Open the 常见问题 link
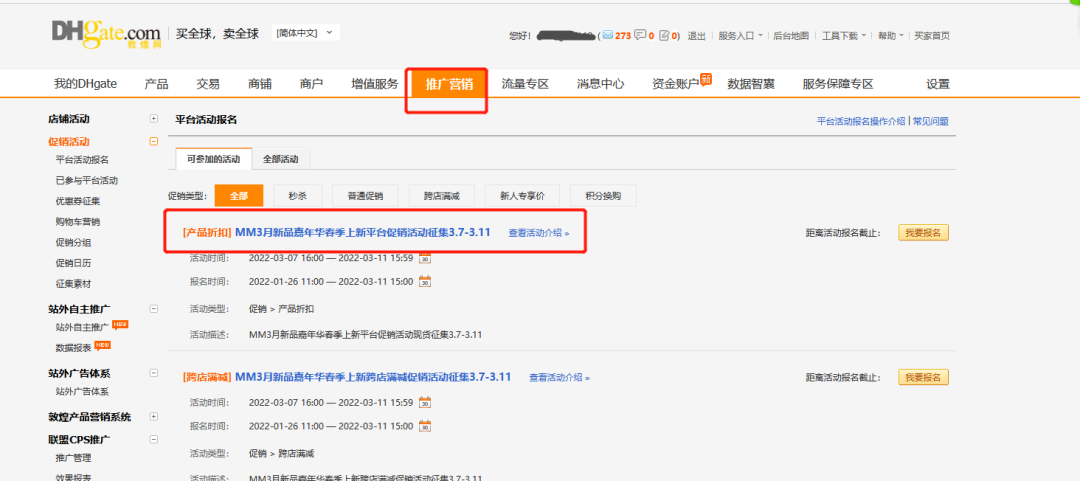The width and height of the screenshot is (1080, 481). click(931, 121)
